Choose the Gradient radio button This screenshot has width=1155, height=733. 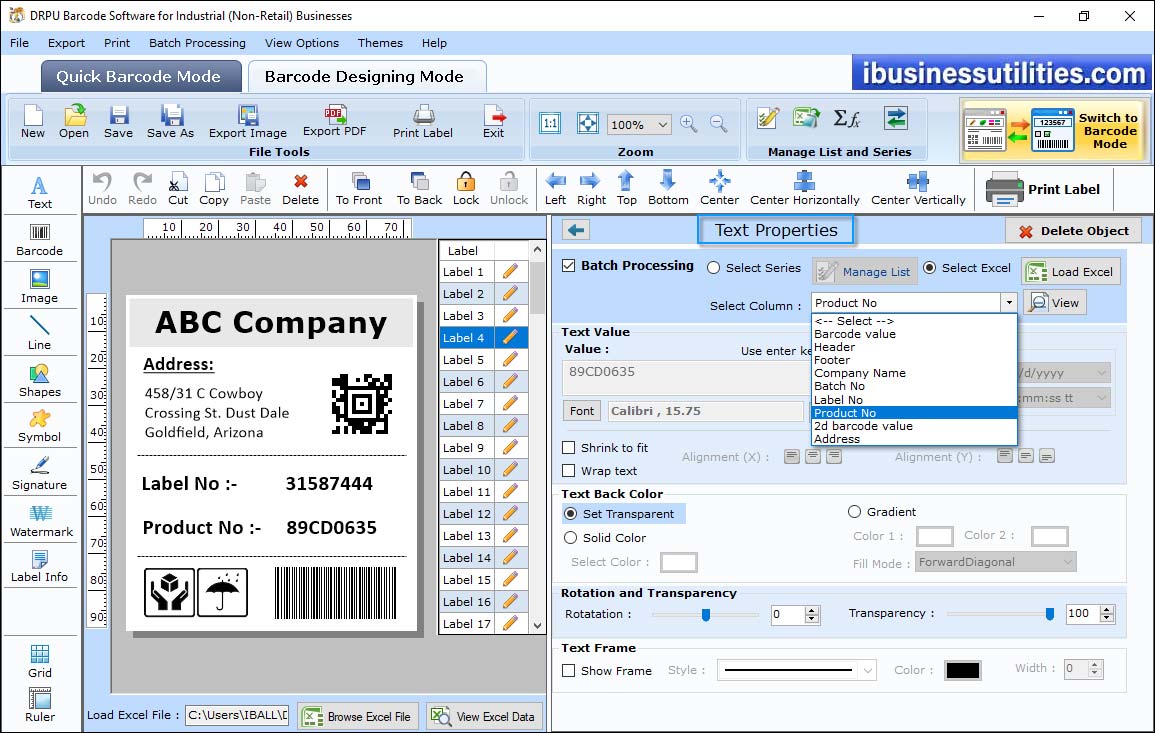point(854,512)
